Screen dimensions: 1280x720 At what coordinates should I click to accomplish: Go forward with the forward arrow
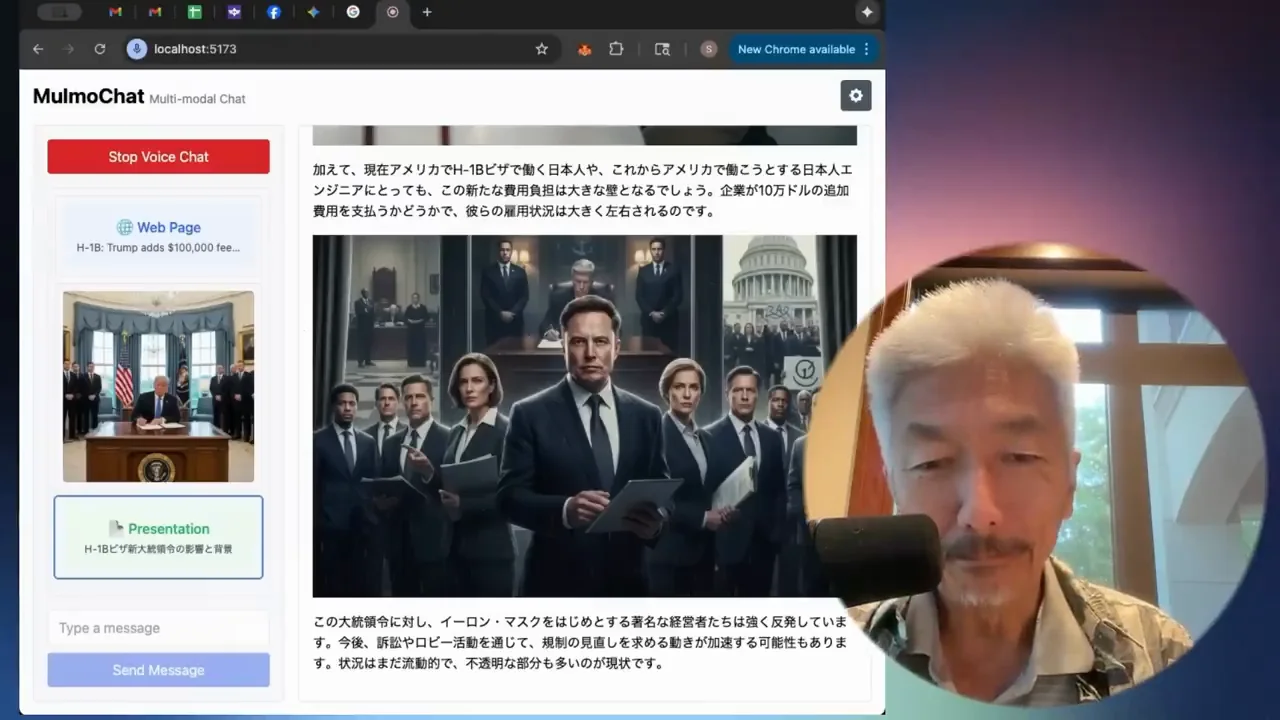(x=69, y=49)
